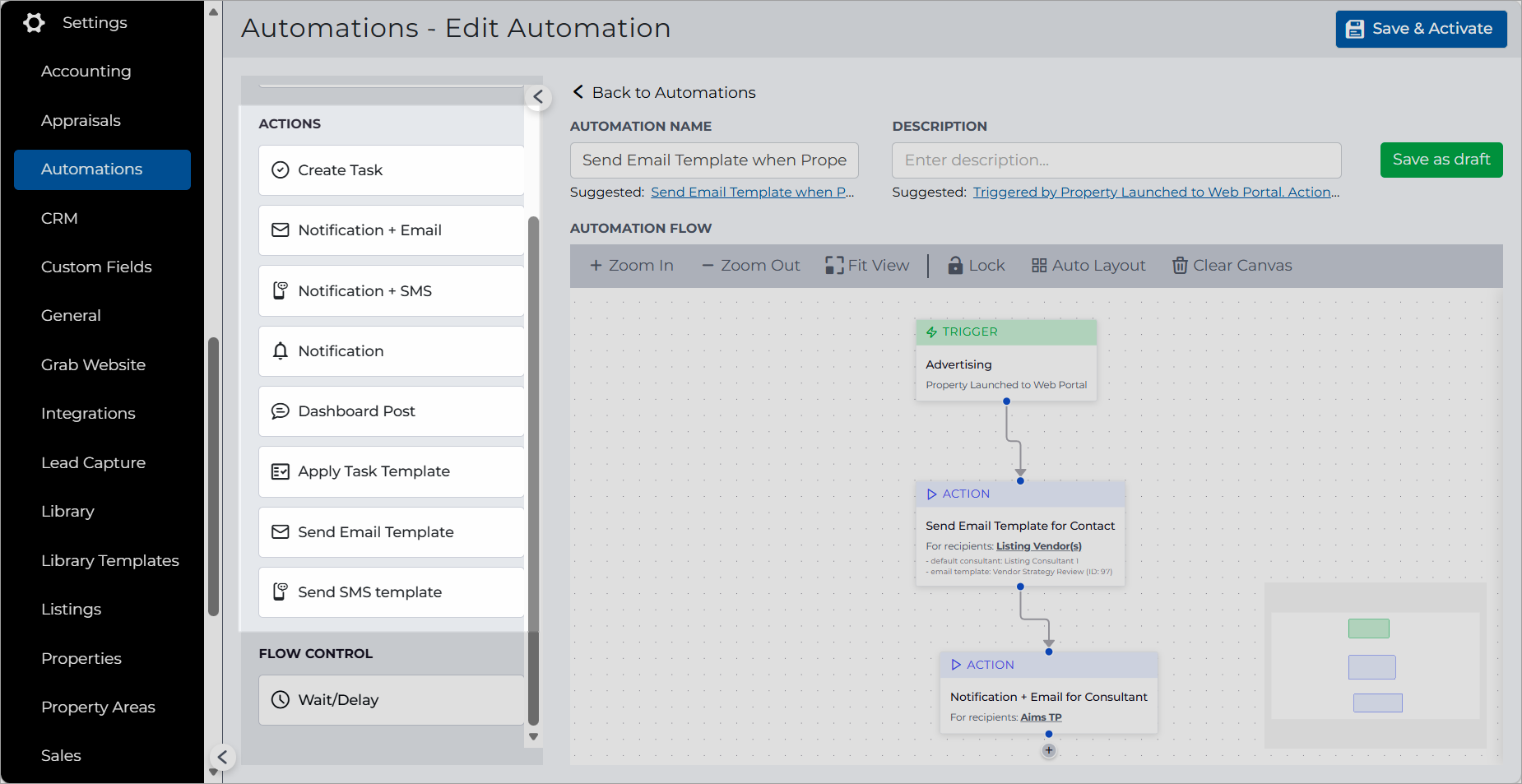
Task: Open Accounting settings
Action: tap(86, 72)
